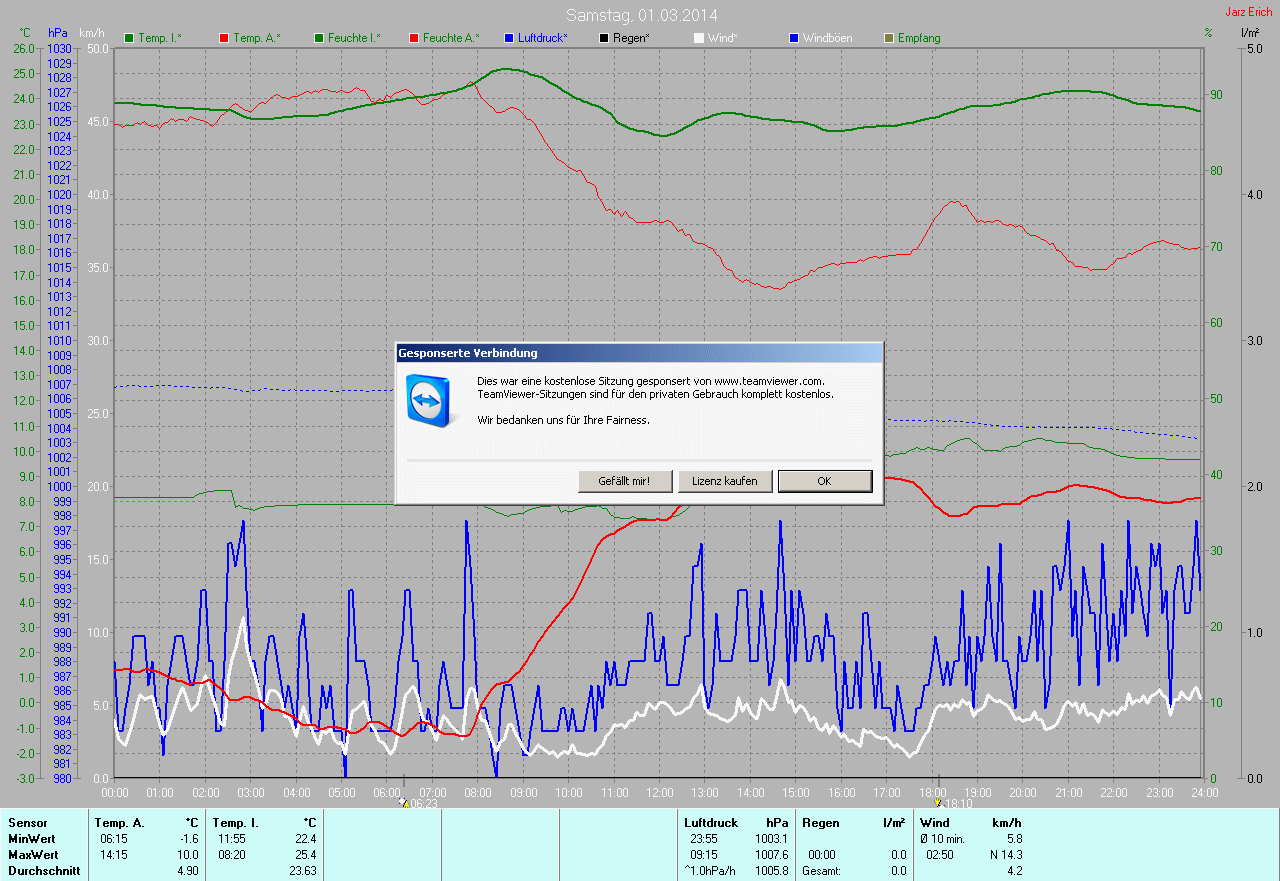The image size is (1280, 881).
Task: Toggle the Windböen legend label
Action: point(829,38)
